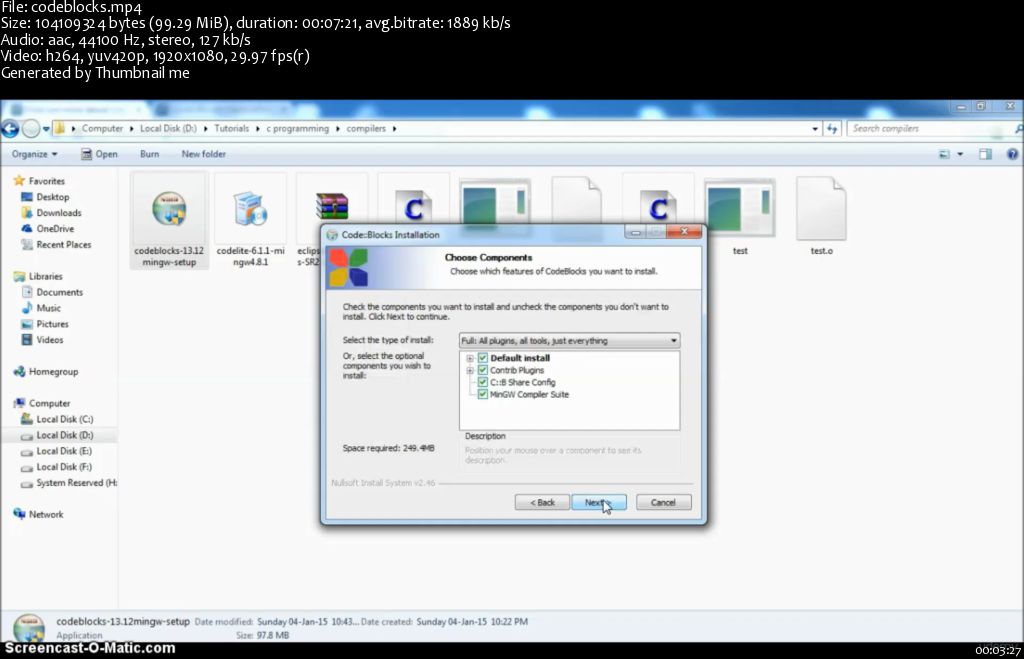Open the Organize menu
The image size is (1024, 659).
tap(34, 154)
